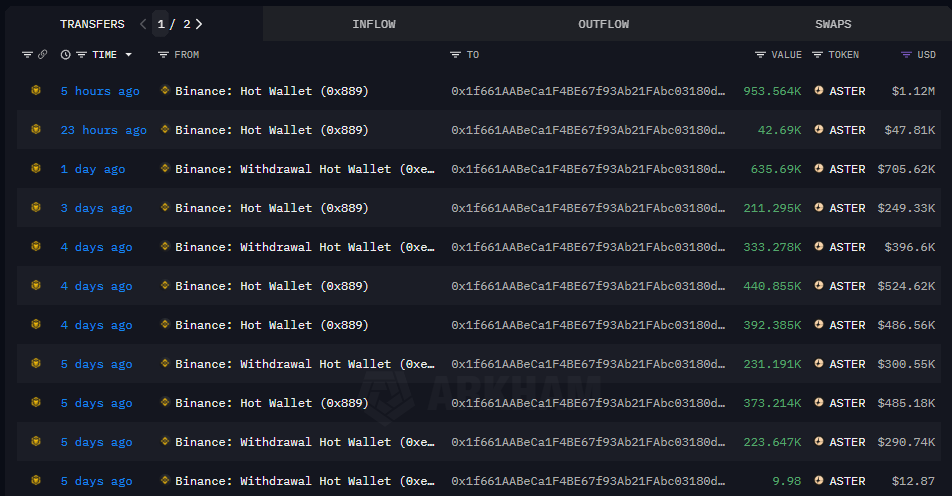Click value 333.278K
The width and height of the screenshot is (952, 496).
pyautogui.click(x=772, y=247)
